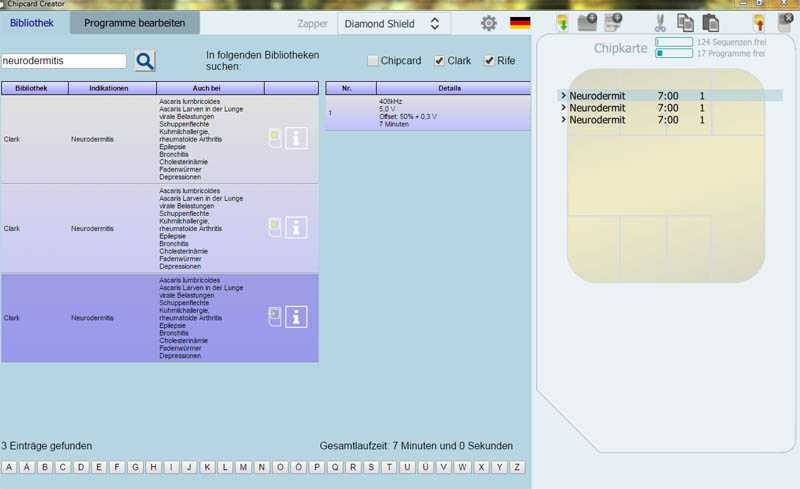
Task: Click the magnifier search icon
Action: [145, 61]
